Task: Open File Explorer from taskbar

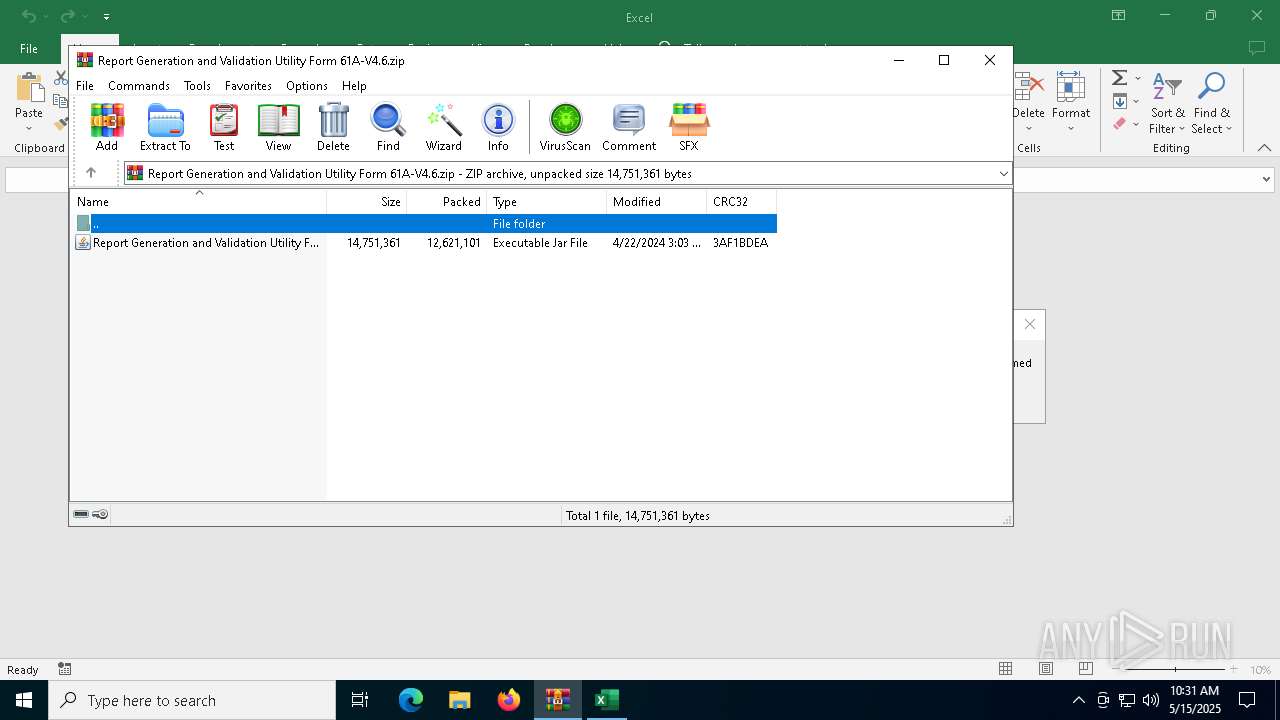Action: pos(459,700)
